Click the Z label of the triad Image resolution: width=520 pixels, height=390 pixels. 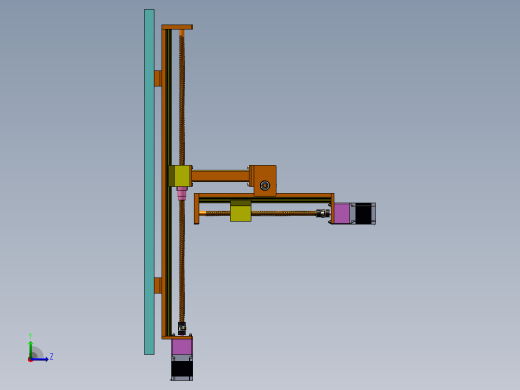click(51, 357)
